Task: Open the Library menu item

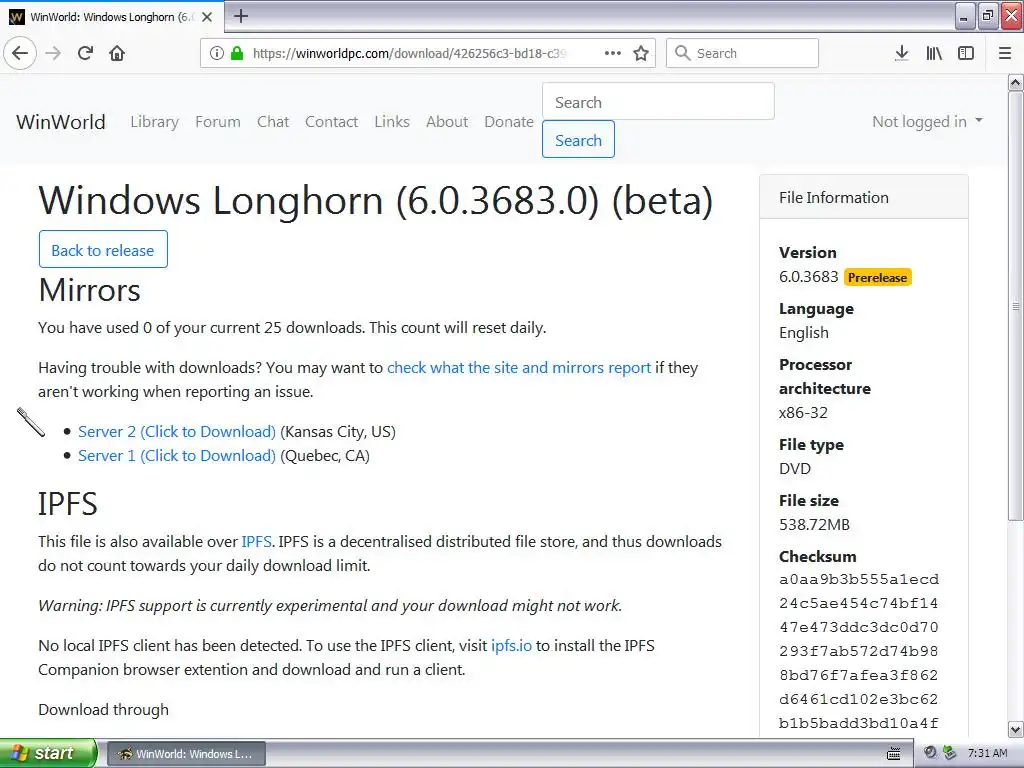Action: [154, 121]
